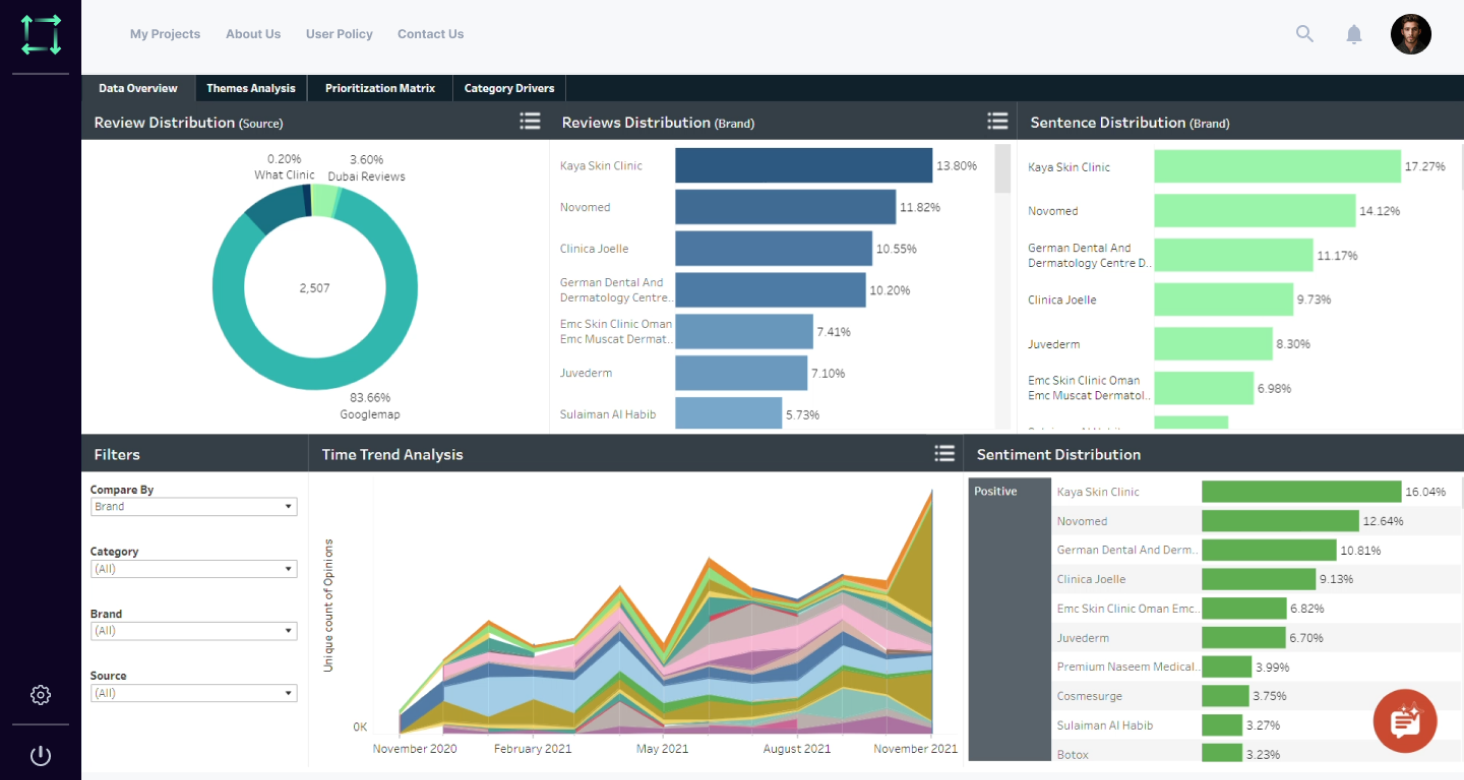Open notifications bell icon
The height and width of the screenshot is (780, 1464).
tap(1354, 34)
